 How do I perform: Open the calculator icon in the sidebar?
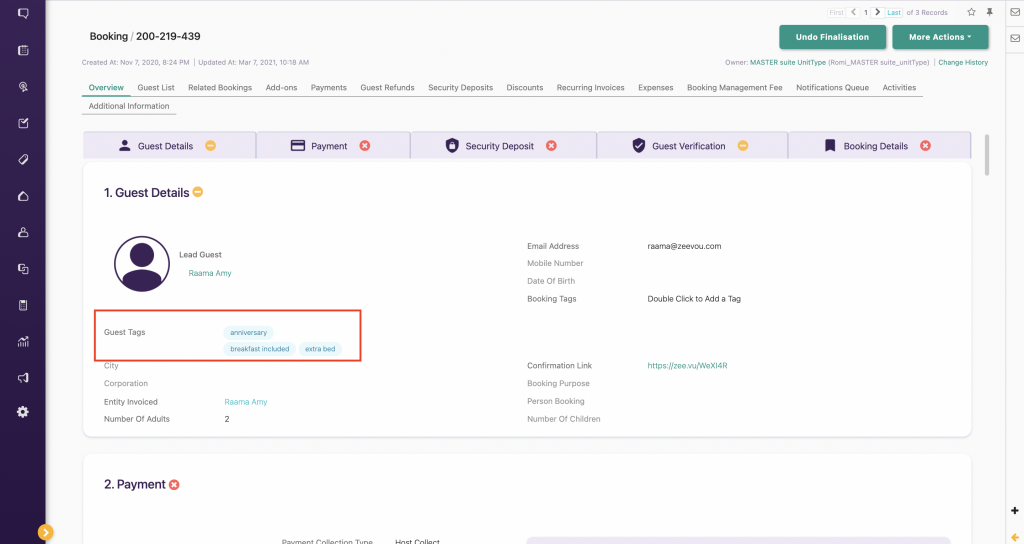[x=23, y=305]
